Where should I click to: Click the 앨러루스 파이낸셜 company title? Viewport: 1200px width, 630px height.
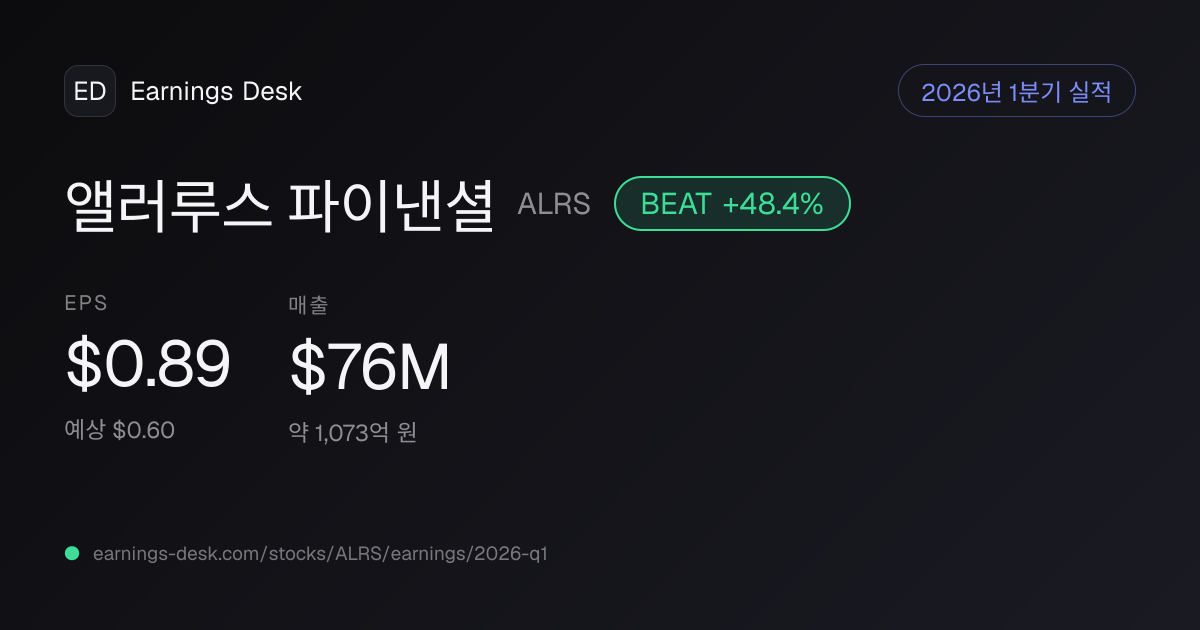[280, 204]
